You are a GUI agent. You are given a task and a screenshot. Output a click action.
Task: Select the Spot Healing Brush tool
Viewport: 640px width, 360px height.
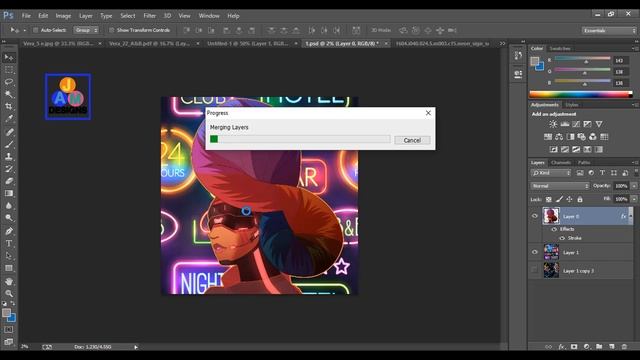9,132
